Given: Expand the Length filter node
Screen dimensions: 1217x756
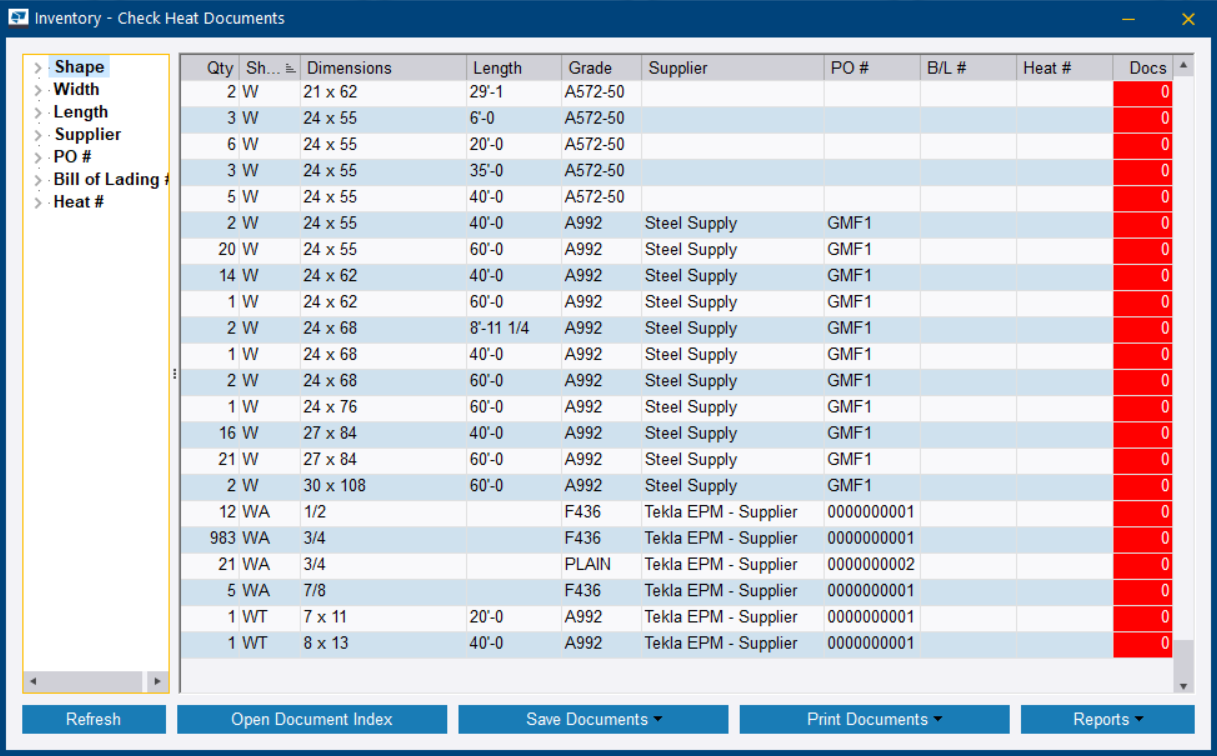Looking at the screenshot, I should 37,111.
